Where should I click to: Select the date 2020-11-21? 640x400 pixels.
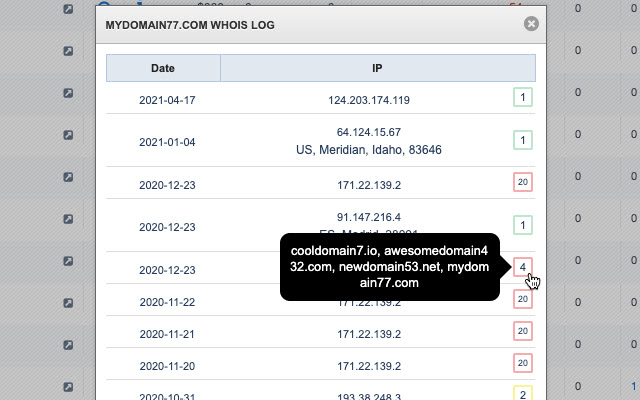click(167, 334)
